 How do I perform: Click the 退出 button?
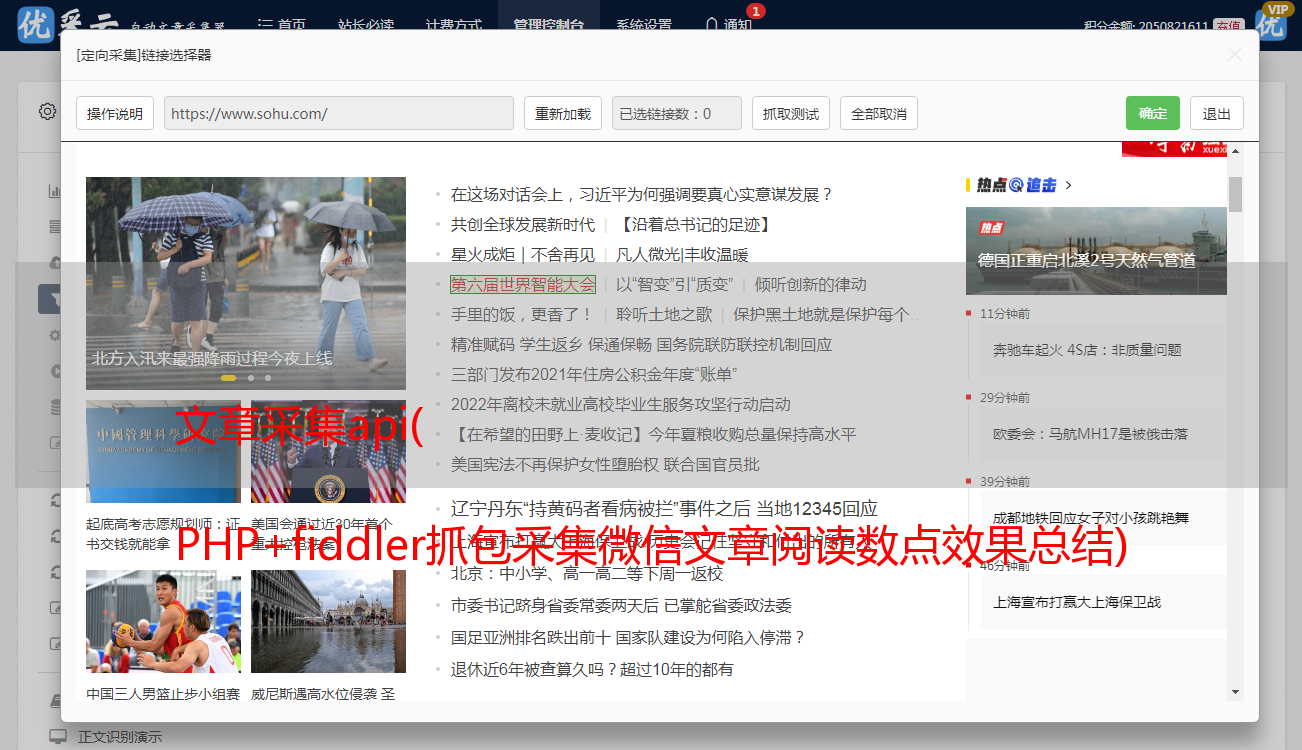1217,113
